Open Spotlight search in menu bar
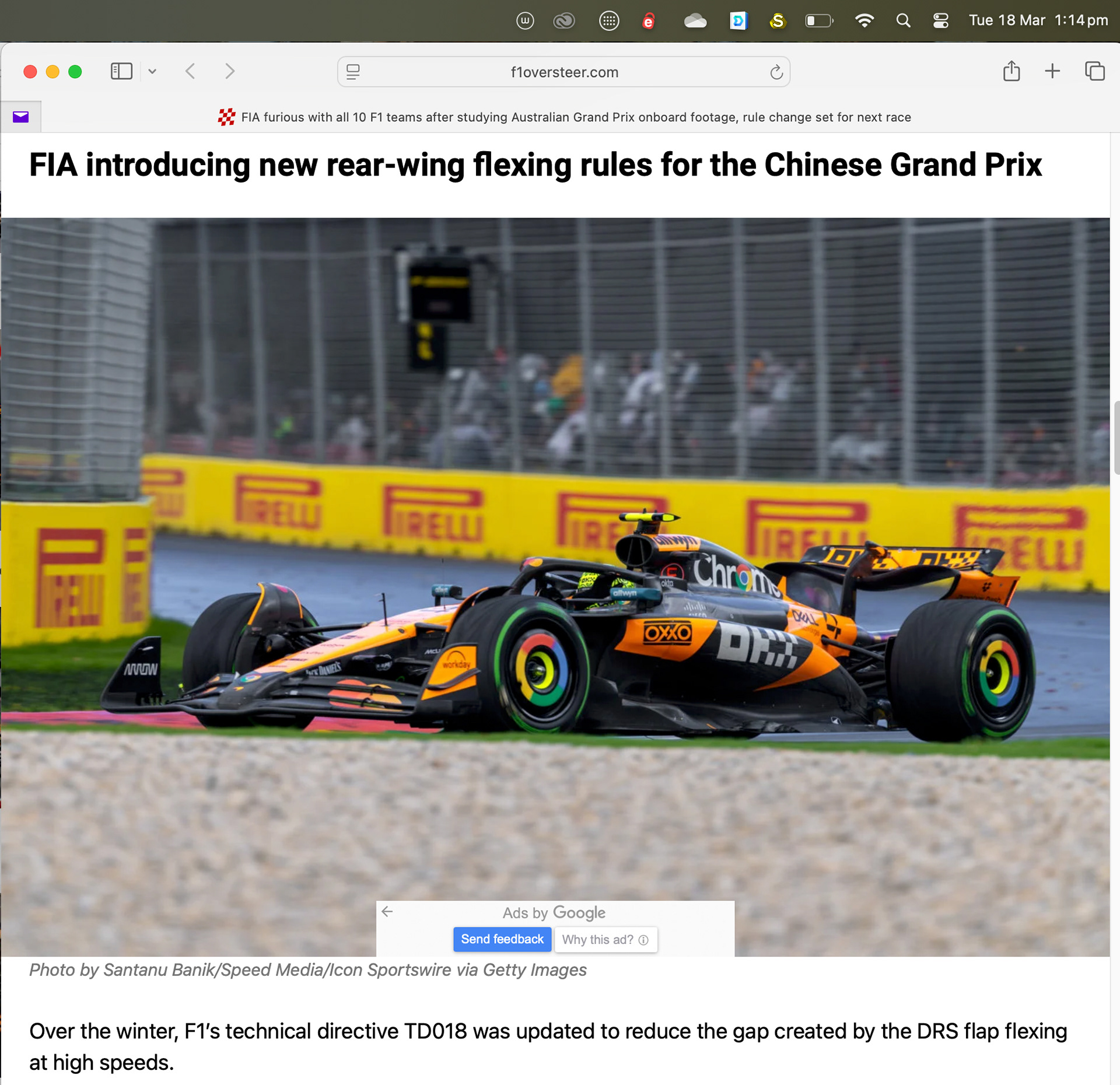The image size is (1120, 1085). tap(903, 21)
